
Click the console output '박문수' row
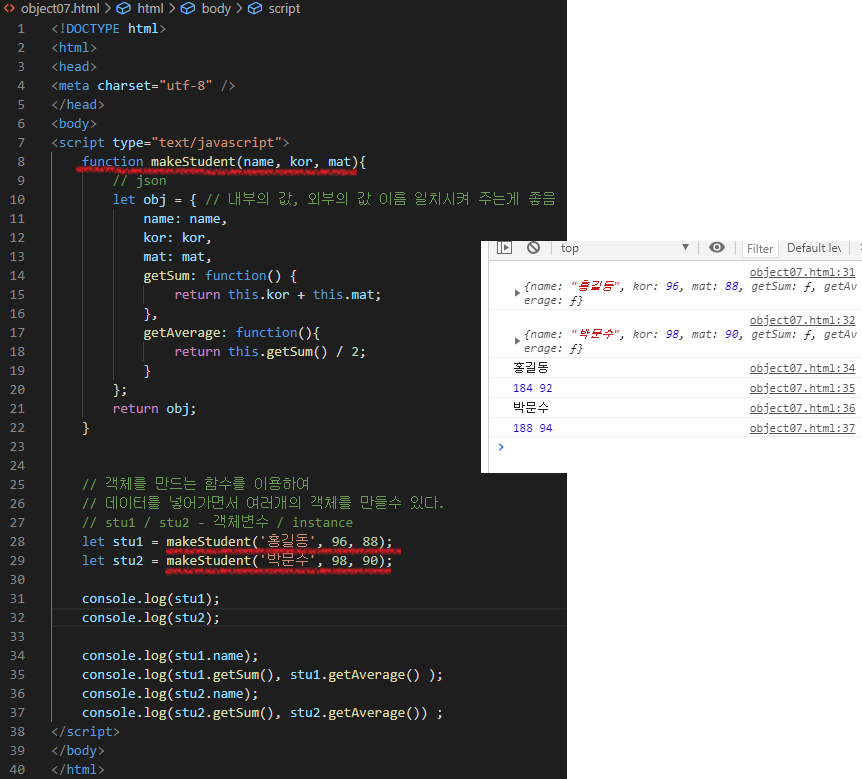[x=675, y=408]
